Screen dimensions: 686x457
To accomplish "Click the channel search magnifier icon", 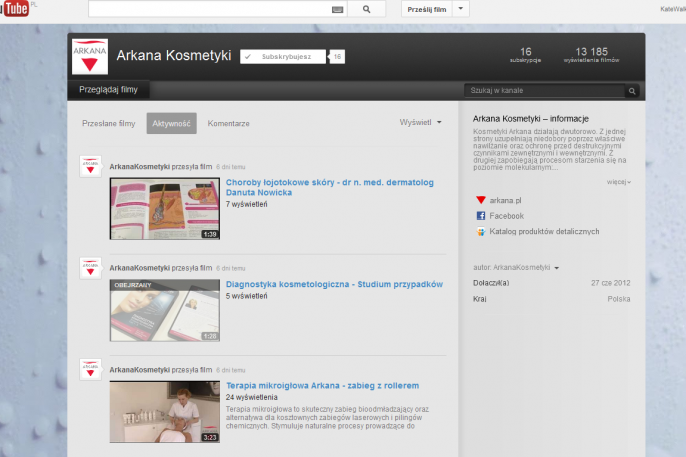I will pos(631,91).
